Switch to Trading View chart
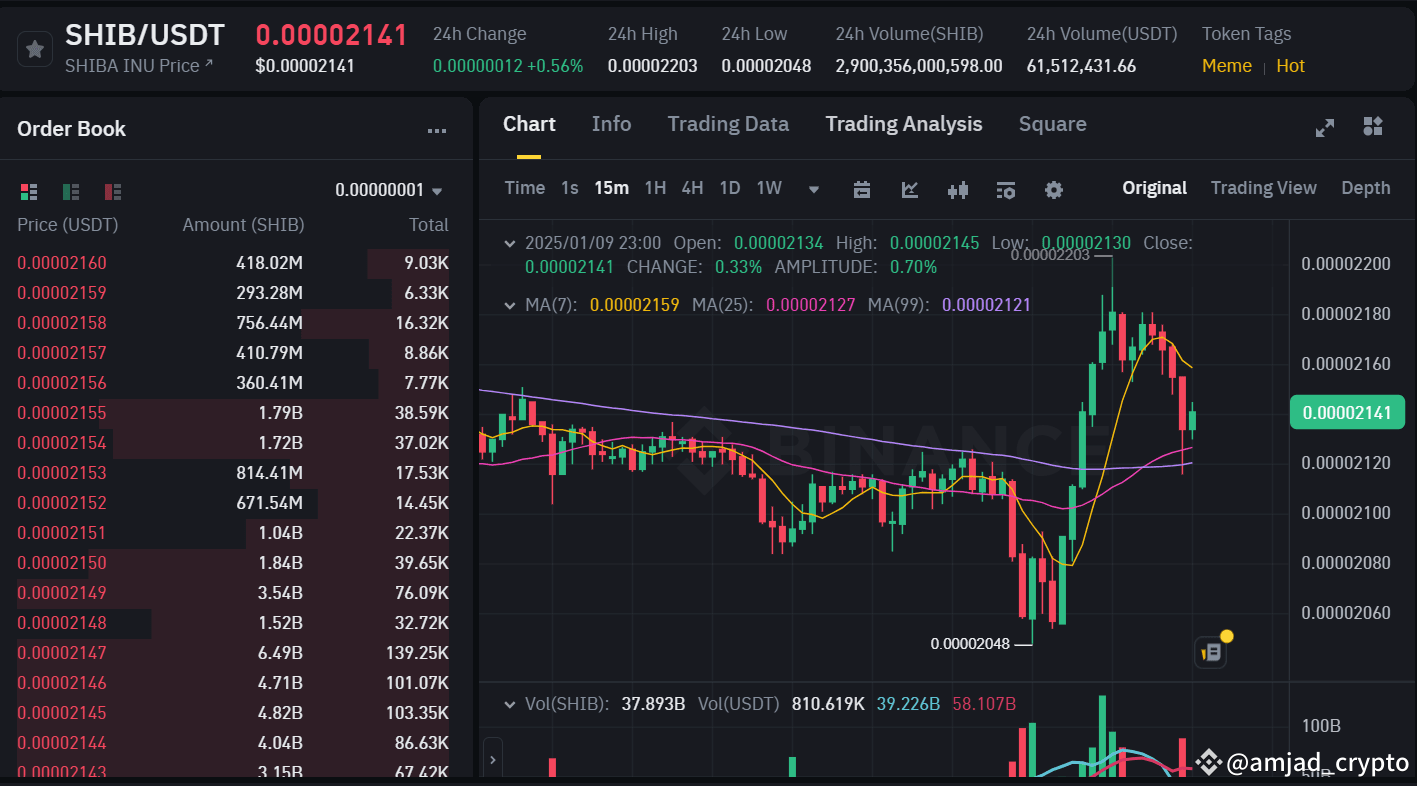 pyautogui.click(x=1263, y=188)
